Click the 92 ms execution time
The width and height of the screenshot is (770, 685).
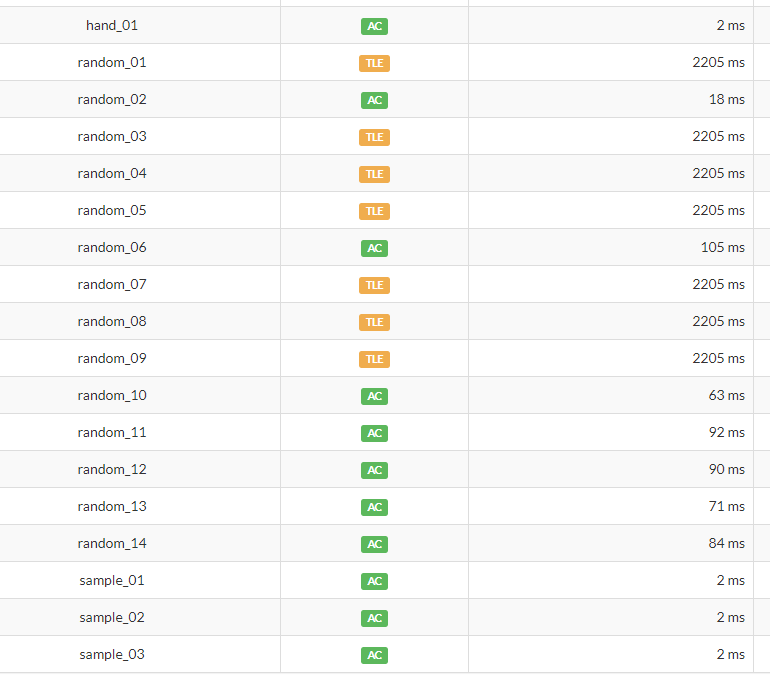coord(727,433)
